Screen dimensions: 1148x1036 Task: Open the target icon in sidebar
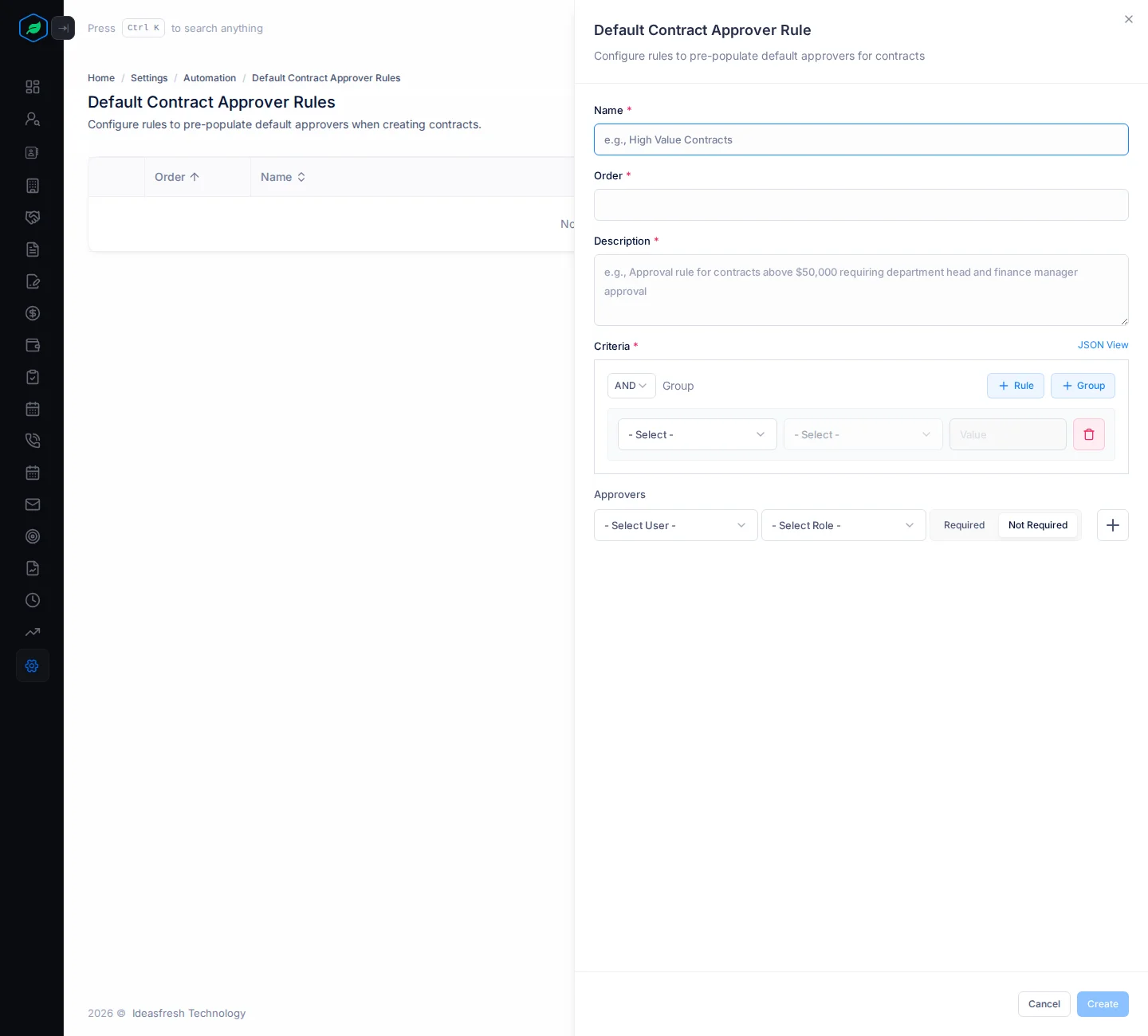[33, 536]
